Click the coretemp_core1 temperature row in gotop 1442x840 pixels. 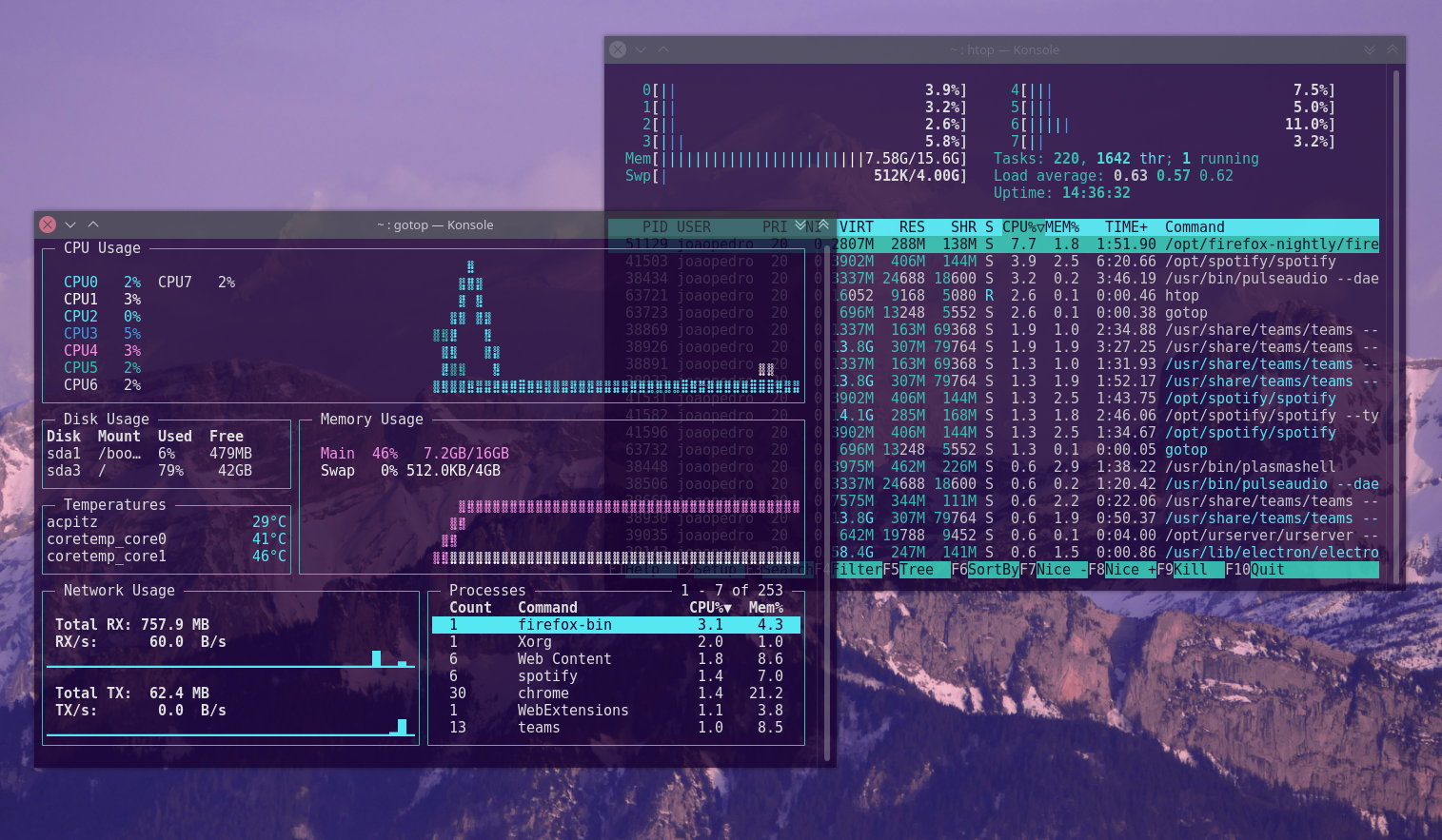[167, 557]
